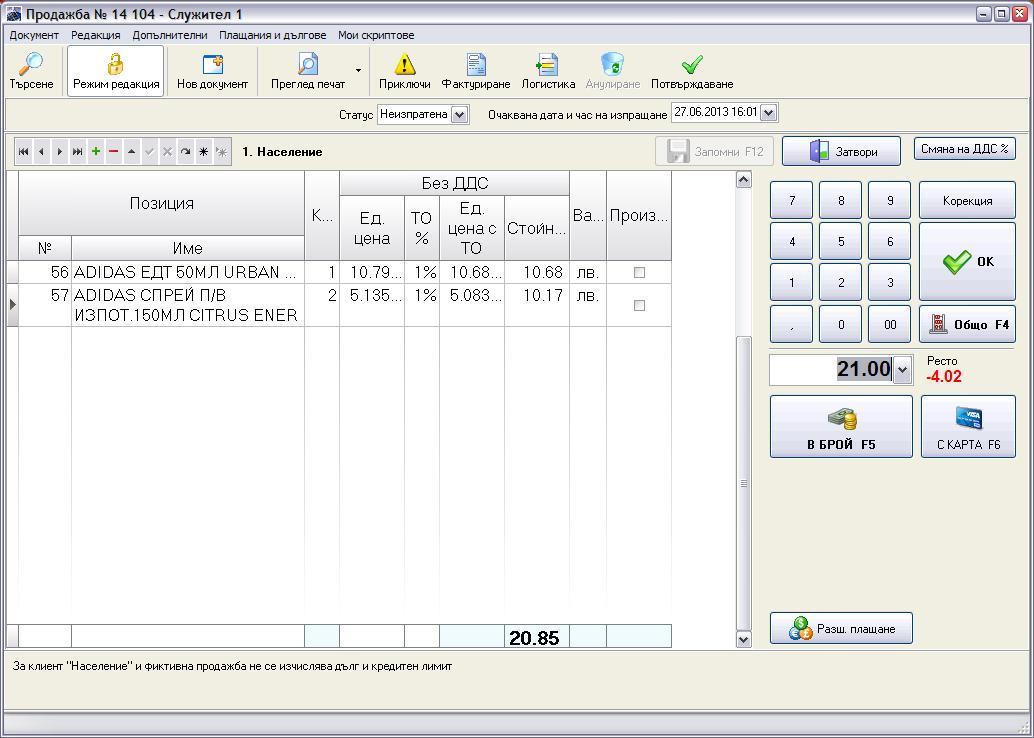Click the 21.00 payment amount field

[x=832, y=369]
